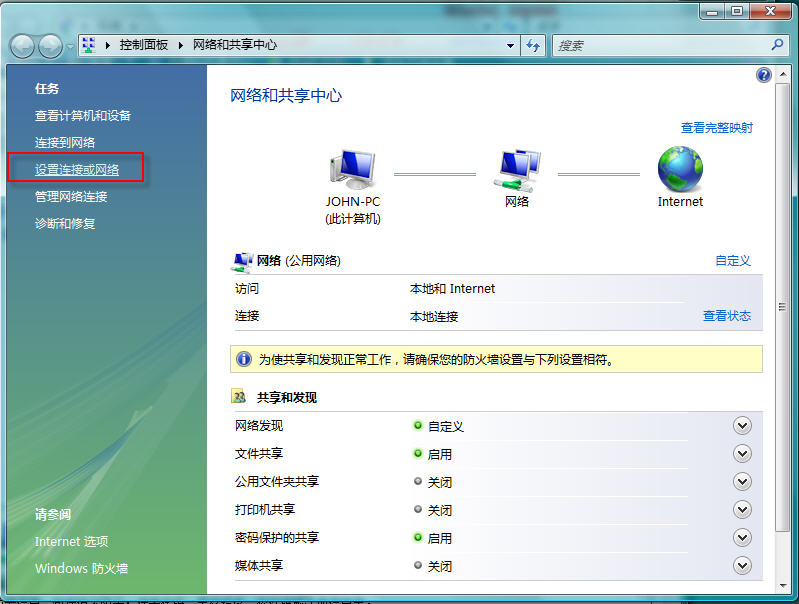799x604 pixels.
Task: Click the gray status dot for 公用文件夹共享
Action: pos(418,481)
